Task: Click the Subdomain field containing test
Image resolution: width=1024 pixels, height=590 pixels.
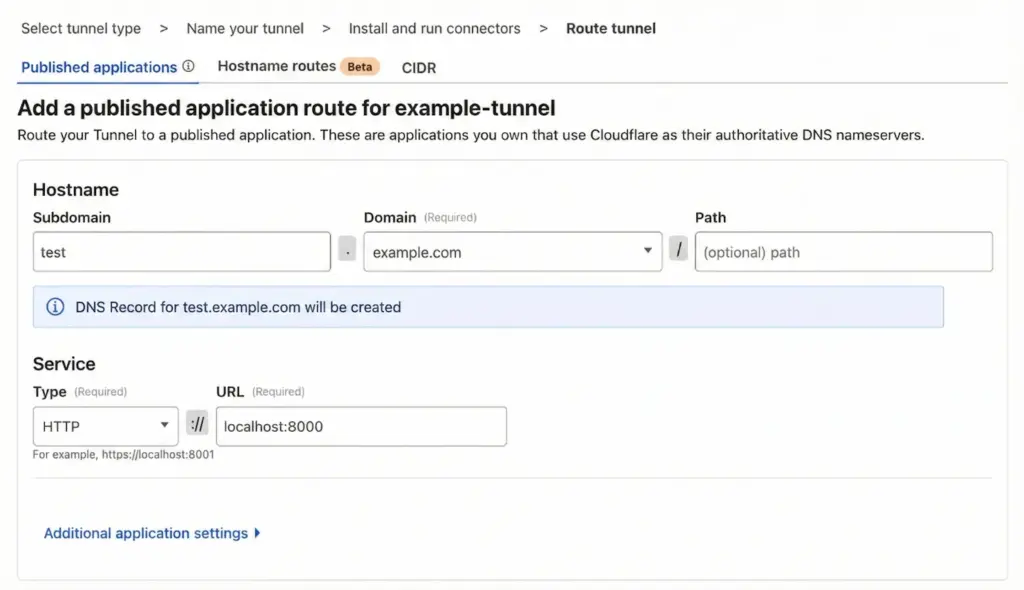Action: point(181,251)
